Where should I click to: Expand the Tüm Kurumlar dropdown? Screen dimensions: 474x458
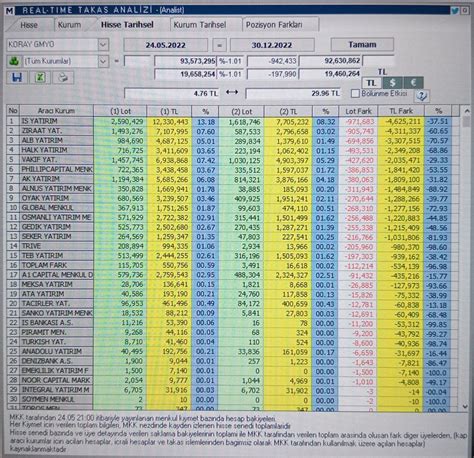103,61
